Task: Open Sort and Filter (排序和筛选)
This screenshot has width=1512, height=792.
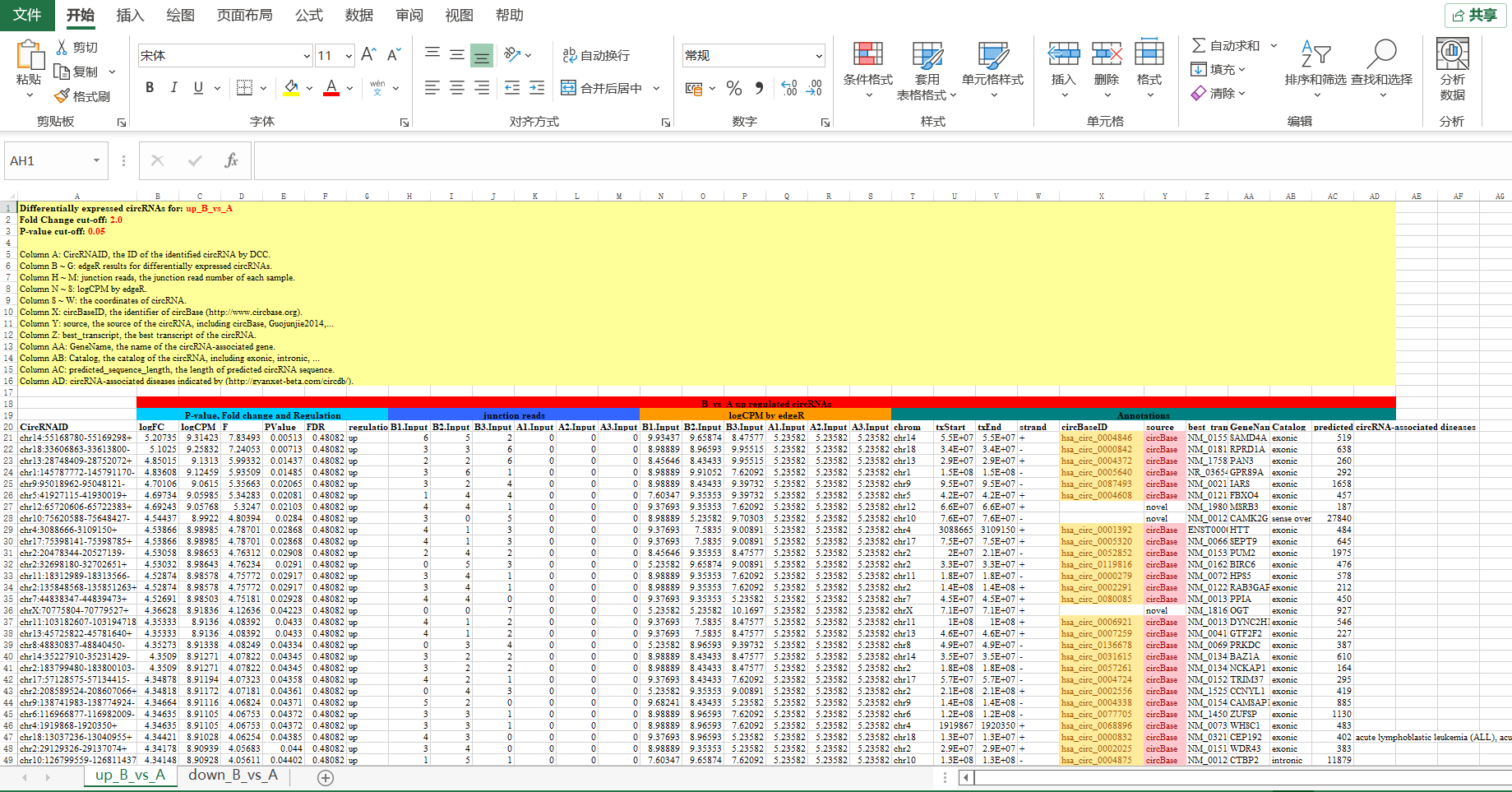Action: pos(1315,69)
